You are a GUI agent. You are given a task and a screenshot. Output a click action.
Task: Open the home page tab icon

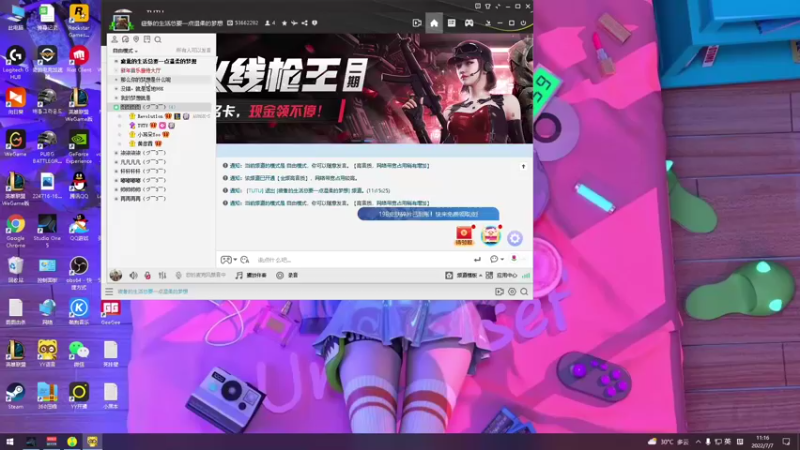pos(434,23)
